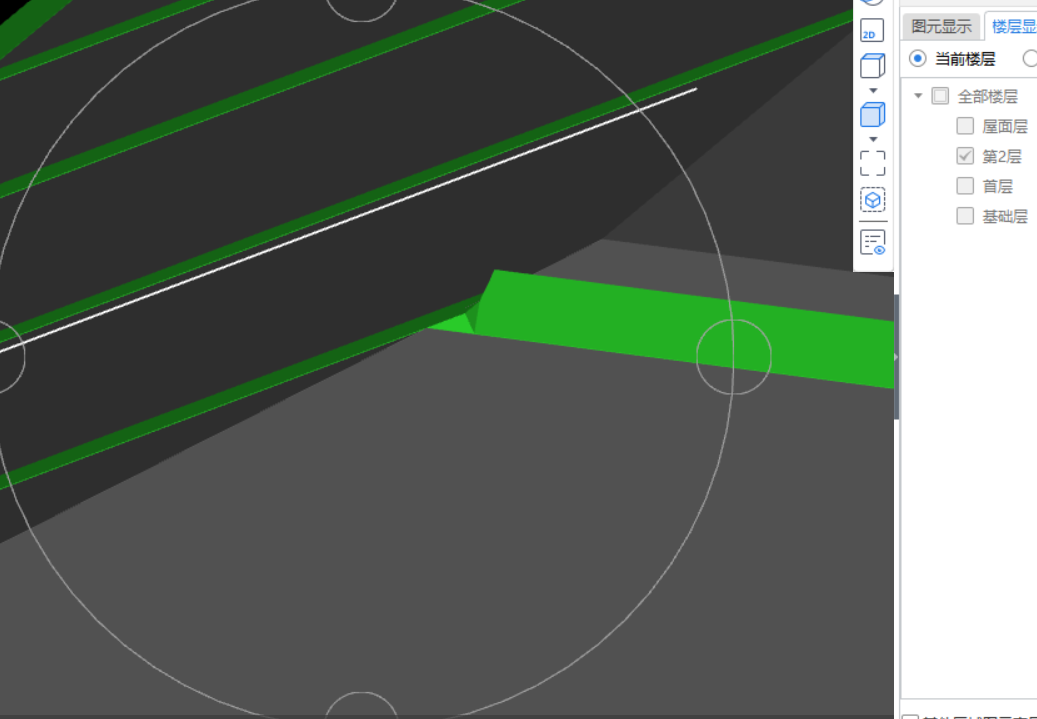Image resolution: width=1037 pixels, height=719 pixels.
Task: Check the 基础层 checkbox
Action: 965,216
